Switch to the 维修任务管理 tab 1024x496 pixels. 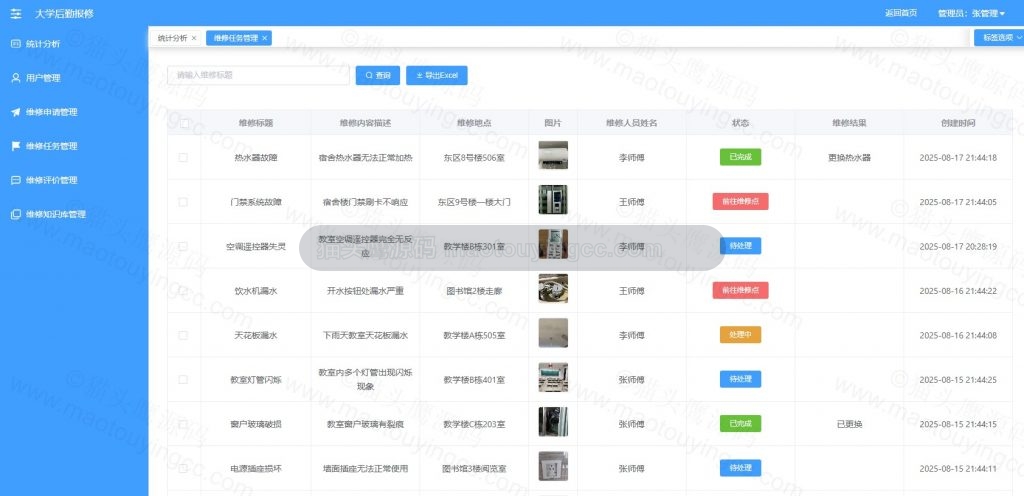[x=235, y=39]
